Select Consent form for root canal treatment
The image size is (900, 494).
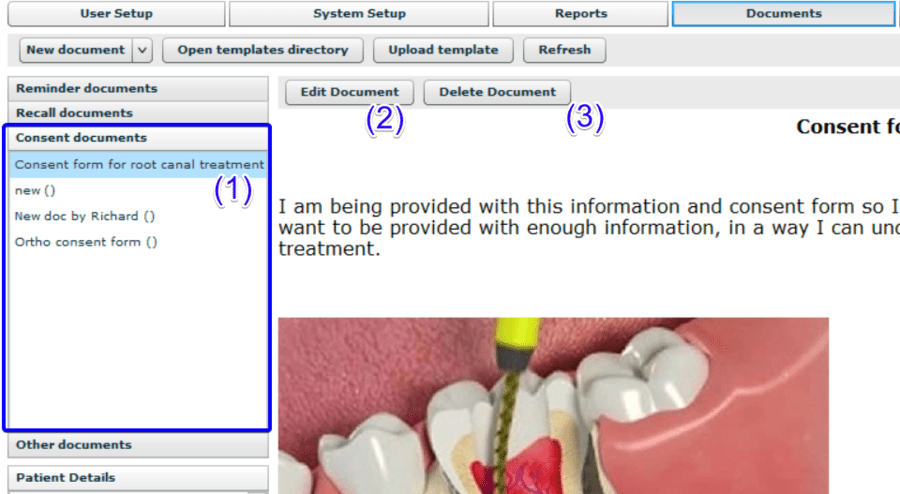coord(139,164)
